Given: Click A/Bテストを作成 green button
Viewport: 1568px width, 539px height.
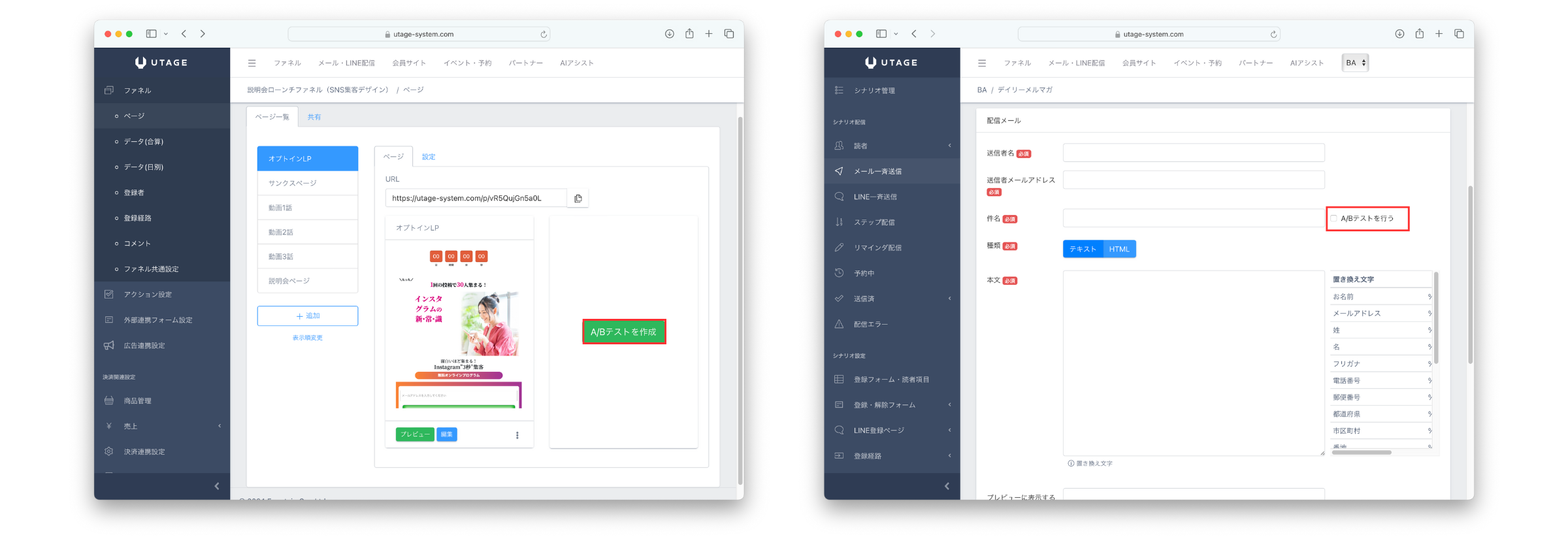Looking at the screenshot, I should (624, 332).
